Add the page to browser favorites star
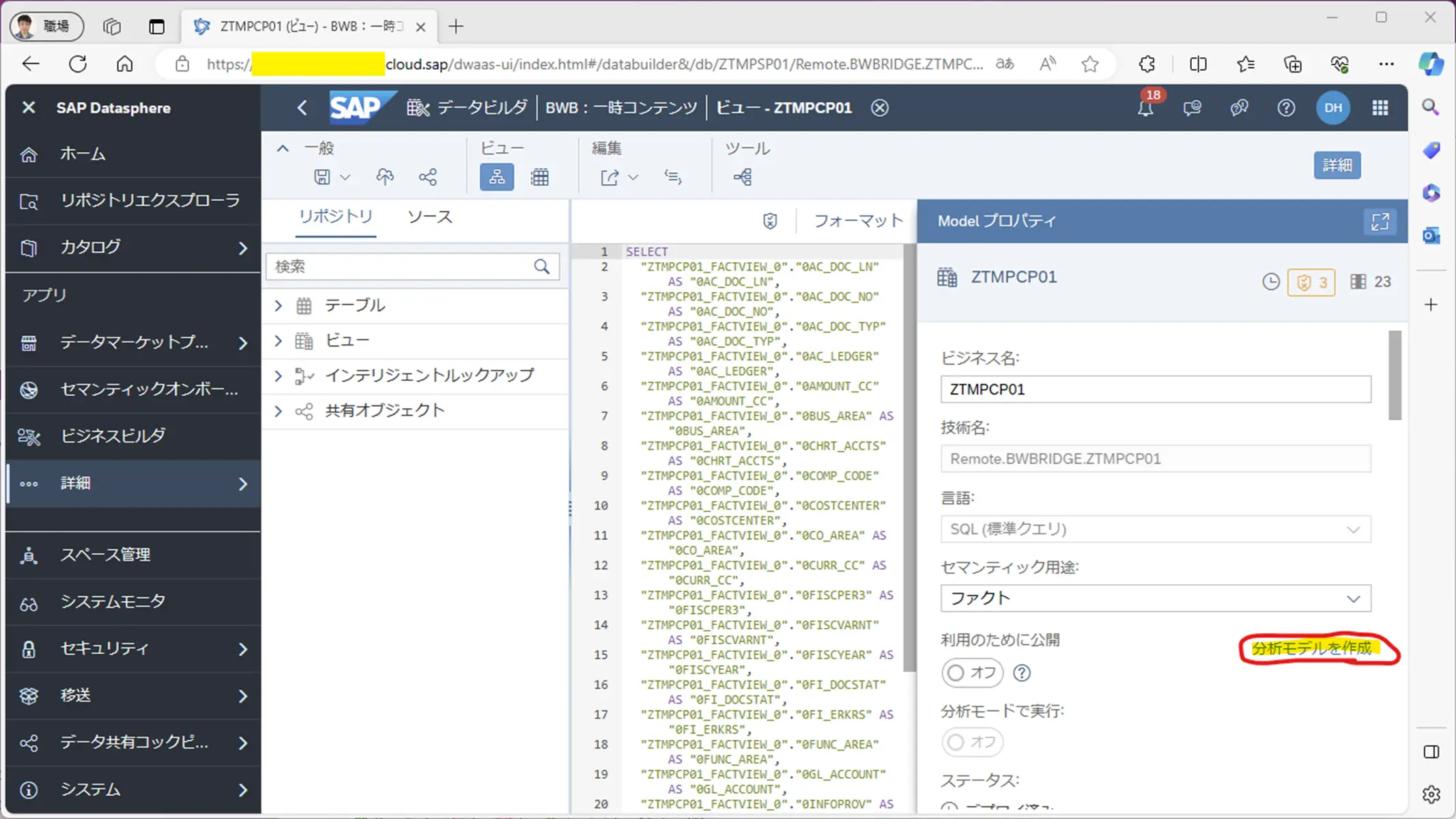Viewport: 1456px width, 819px height. tap(1090, 64)
